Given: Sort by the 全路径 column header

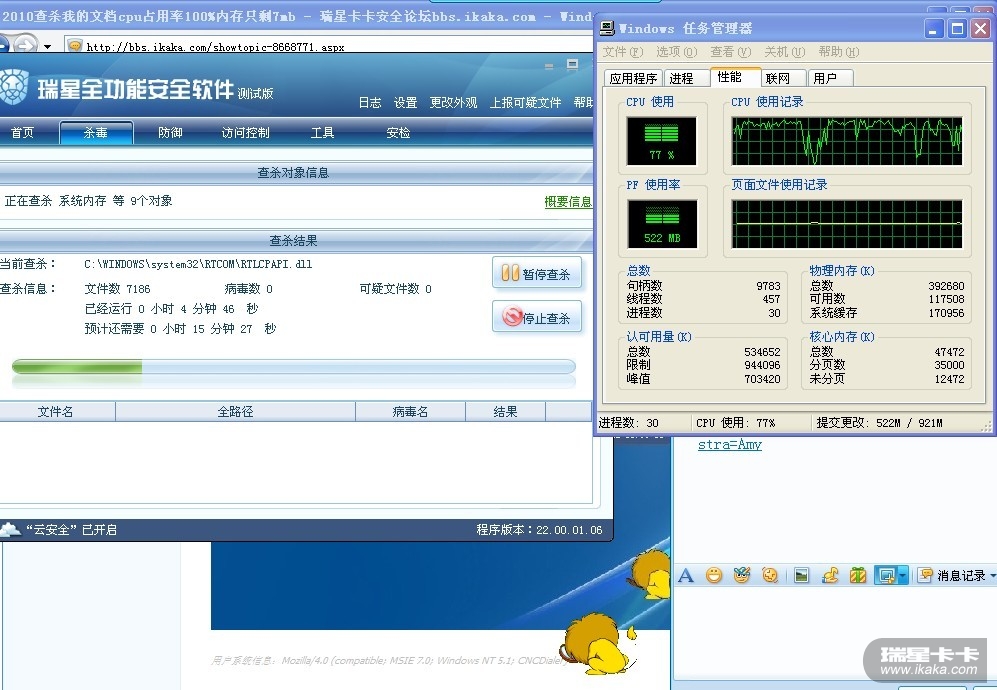Looking at the screenshot, I should [x=235, y=411].
